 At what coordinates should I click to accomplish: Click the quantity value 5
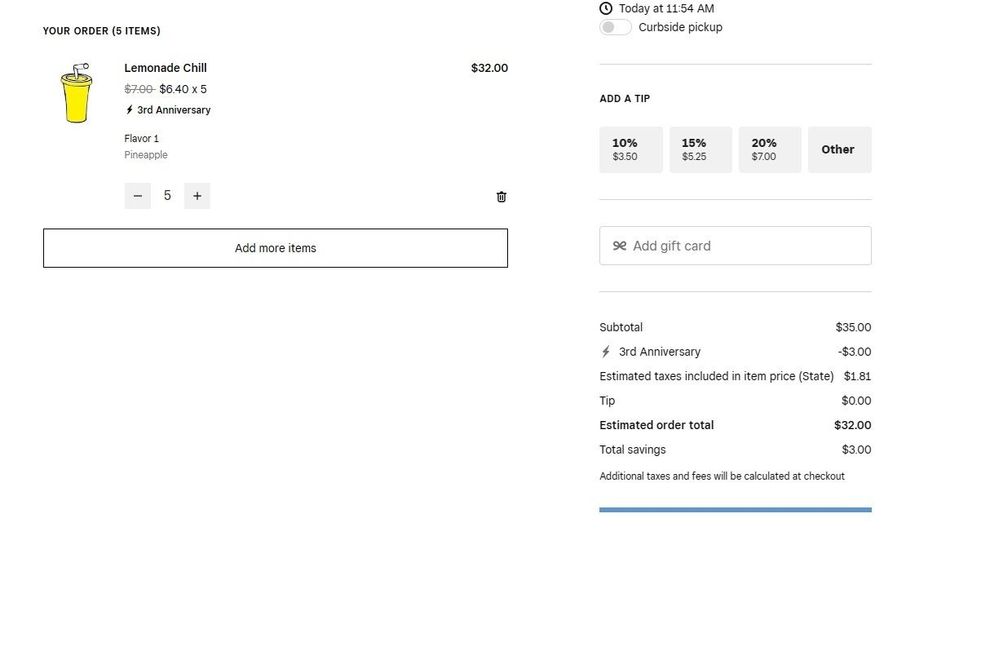coord(167,196)
